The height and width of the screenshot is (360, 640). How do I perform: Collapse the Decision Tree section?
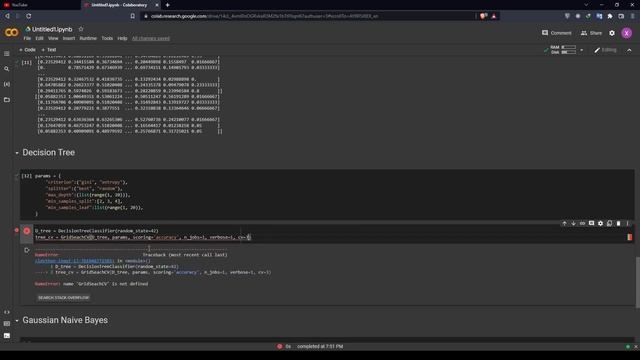click(17, 153)
